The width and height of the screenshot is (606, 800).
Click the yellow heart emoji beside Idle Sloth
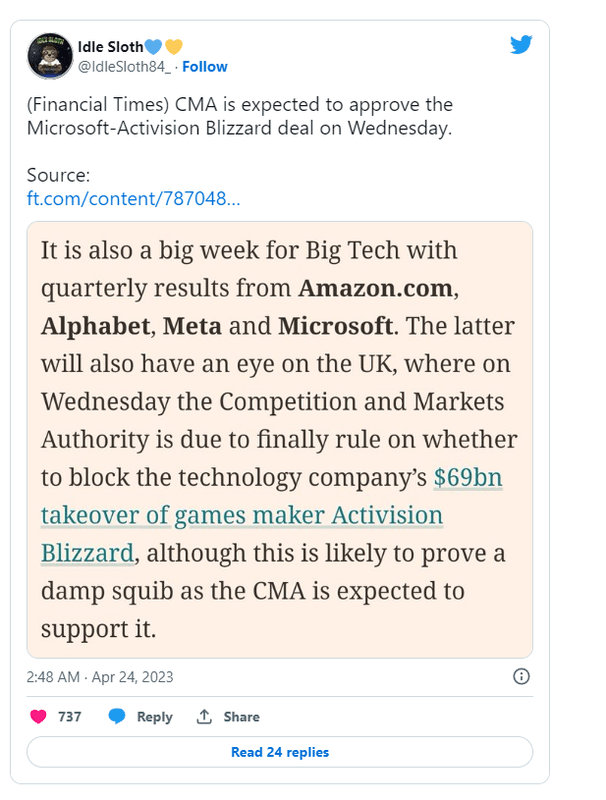pyautogui.click(x=174, y=46)
